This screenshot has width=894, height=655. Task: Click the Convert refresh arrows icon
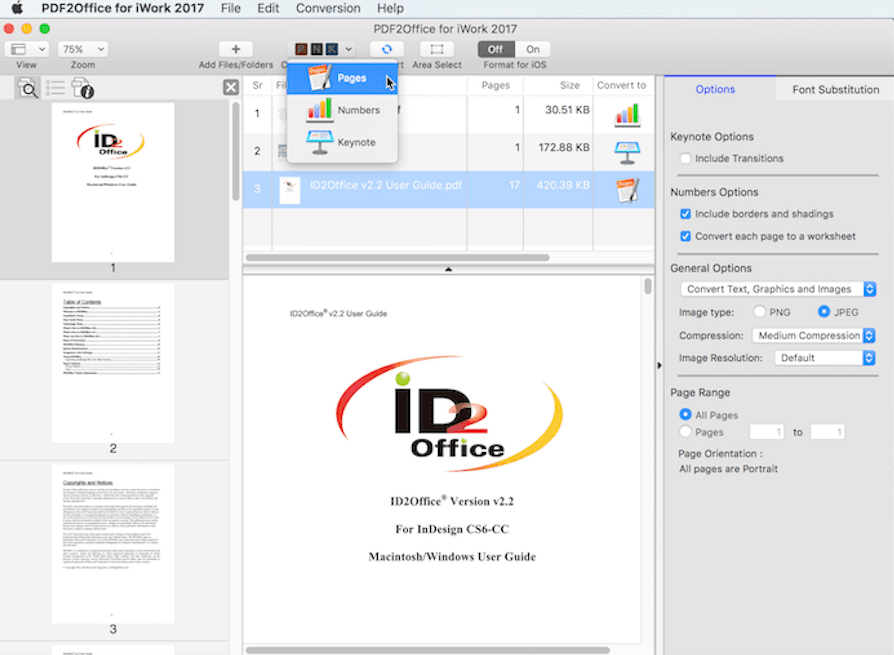(x=385, y=49)
